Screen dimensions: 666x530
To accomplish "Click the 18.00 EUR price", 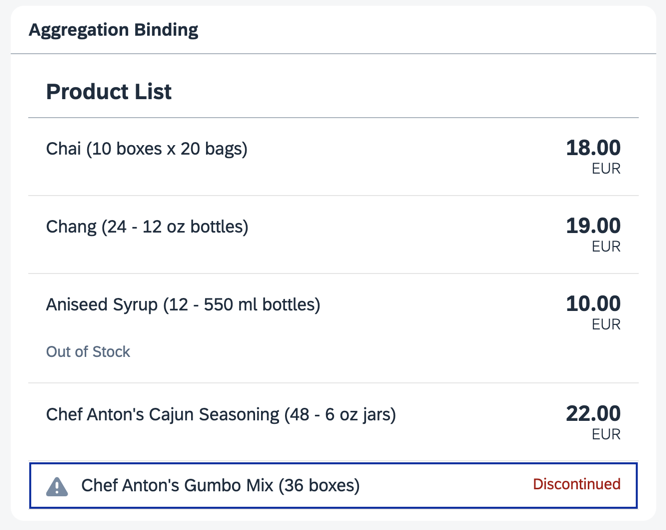I will click(593, 149).
